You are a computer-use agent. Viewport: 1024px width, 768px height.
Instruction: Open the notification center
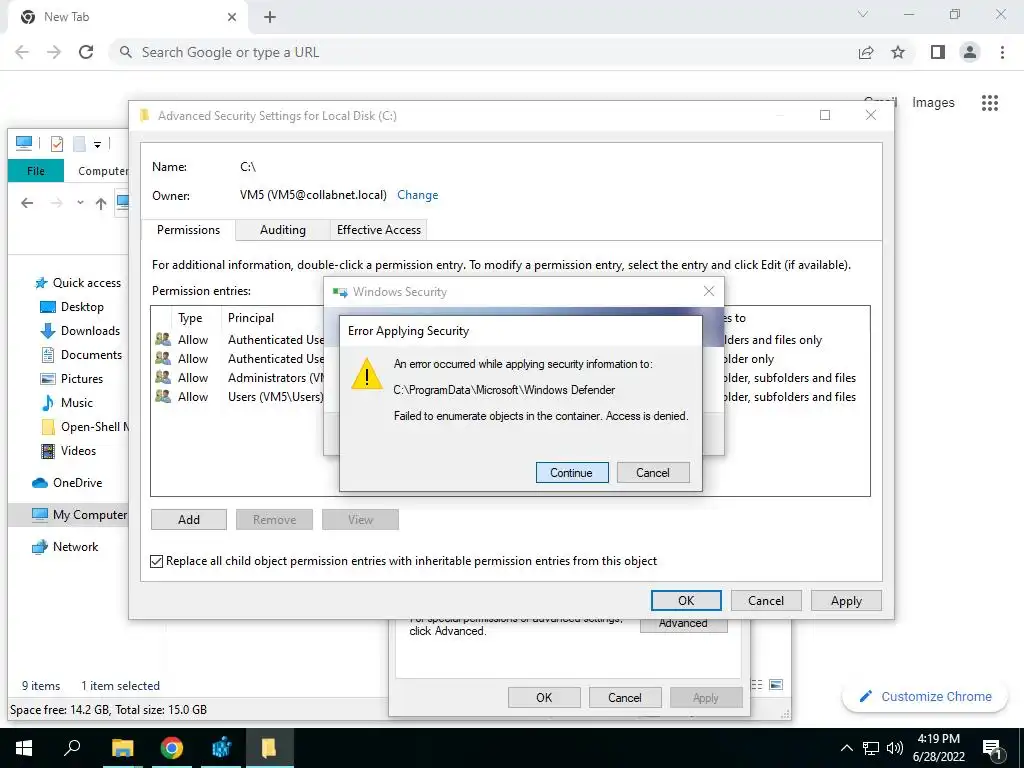tap(992, 749)
